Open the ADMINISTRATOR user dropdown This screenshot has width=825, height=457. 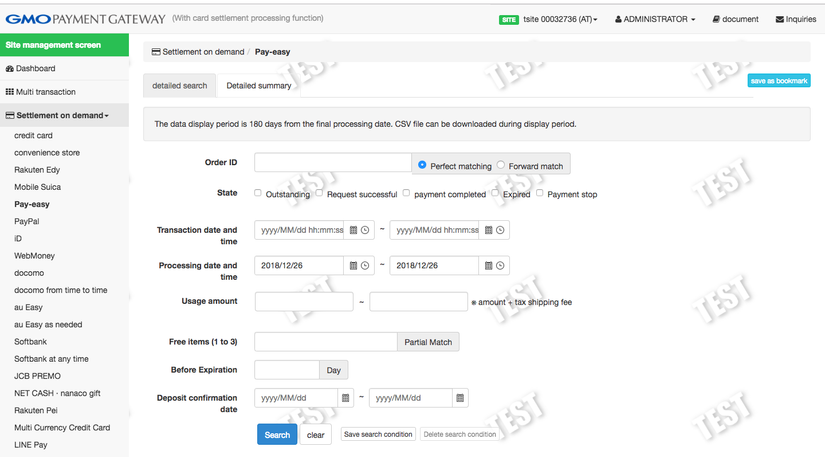click(654, 19)
